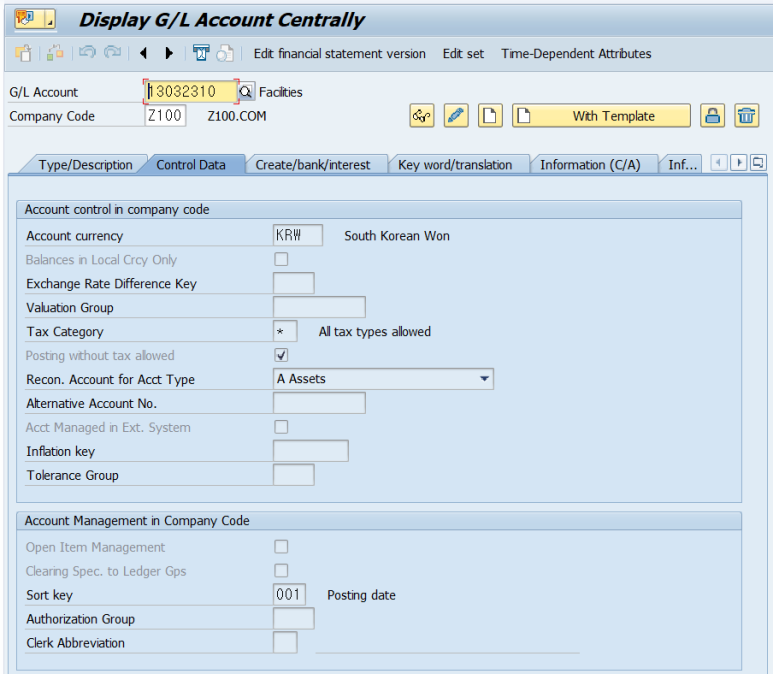Toggle Balances in Local Crcy Only checkbox

281,259
